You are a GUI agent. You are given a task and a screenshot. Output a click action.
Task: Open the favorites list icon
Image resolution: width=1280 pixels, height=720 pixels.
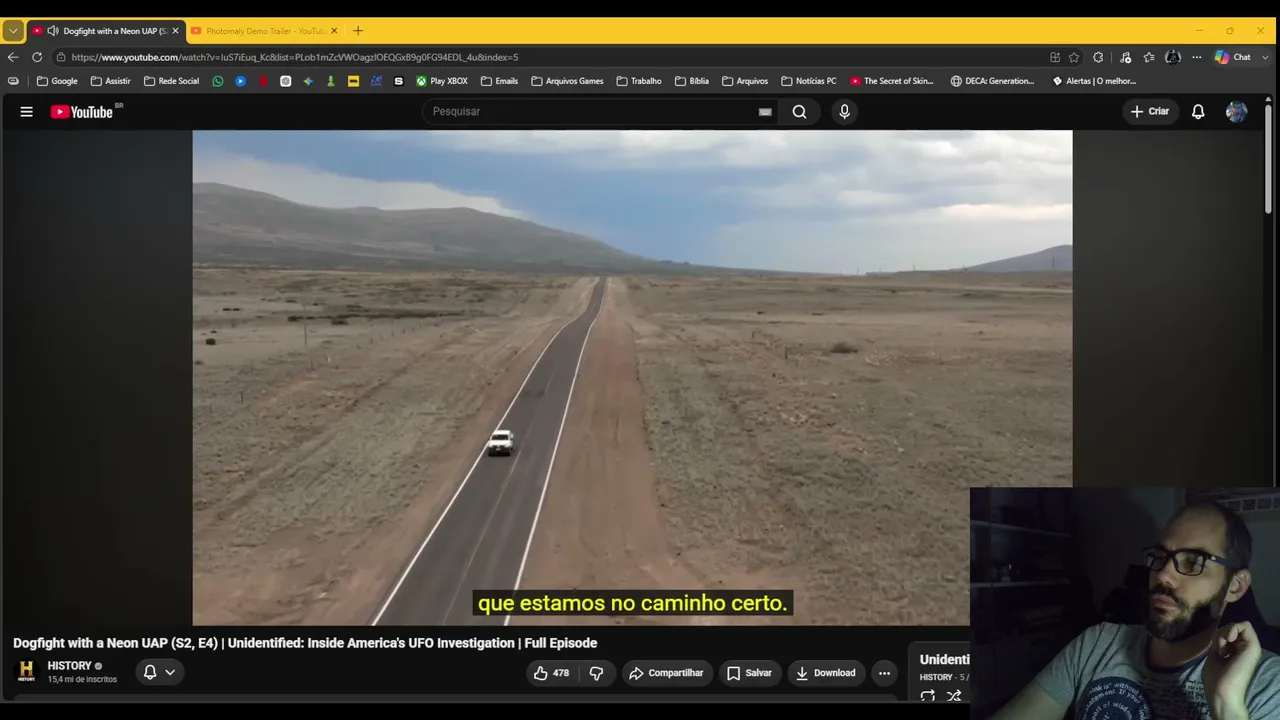pyautogui.click(x=1149, y=57)
